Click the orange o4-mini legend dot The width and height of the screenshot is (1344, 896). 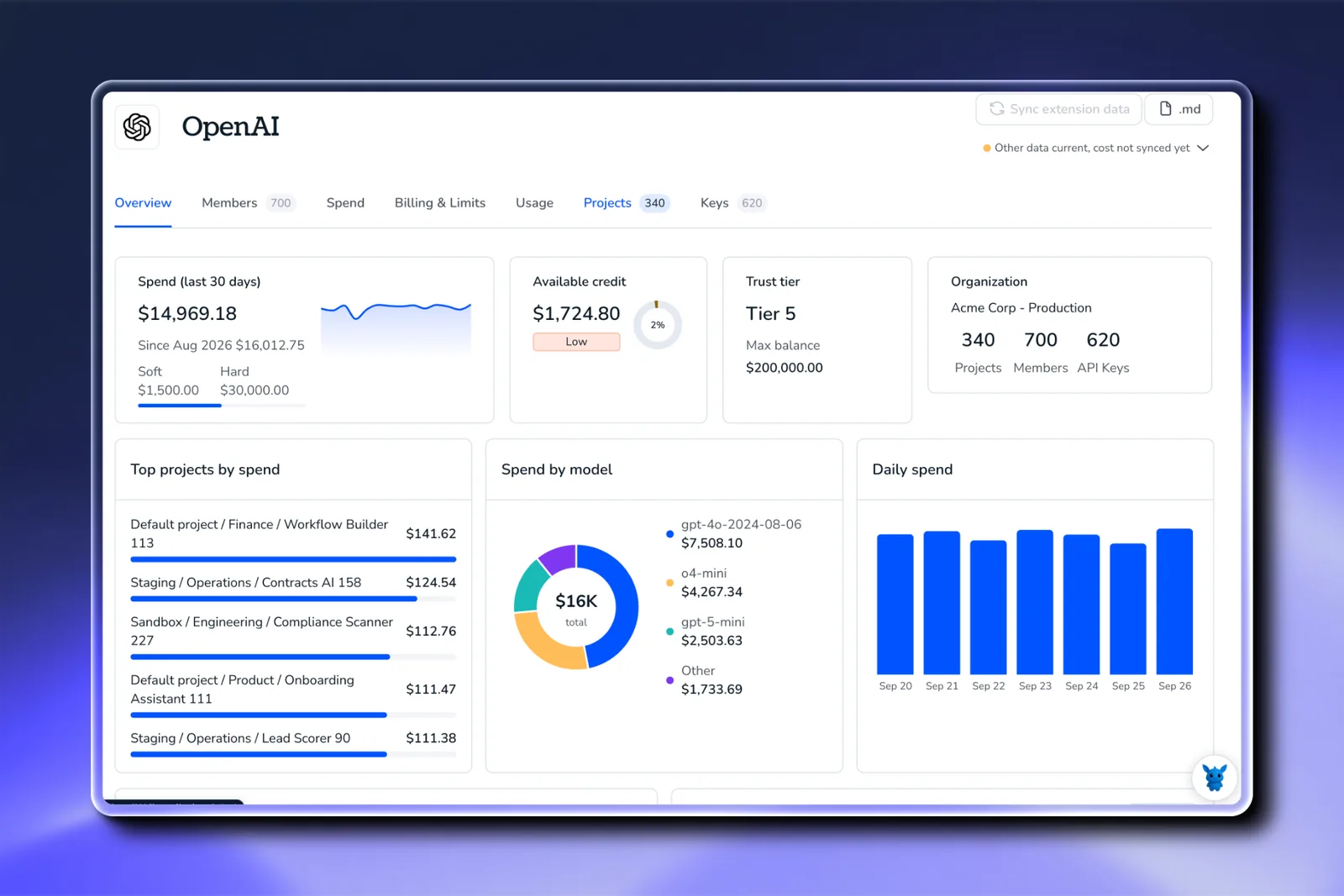[669, 583]
